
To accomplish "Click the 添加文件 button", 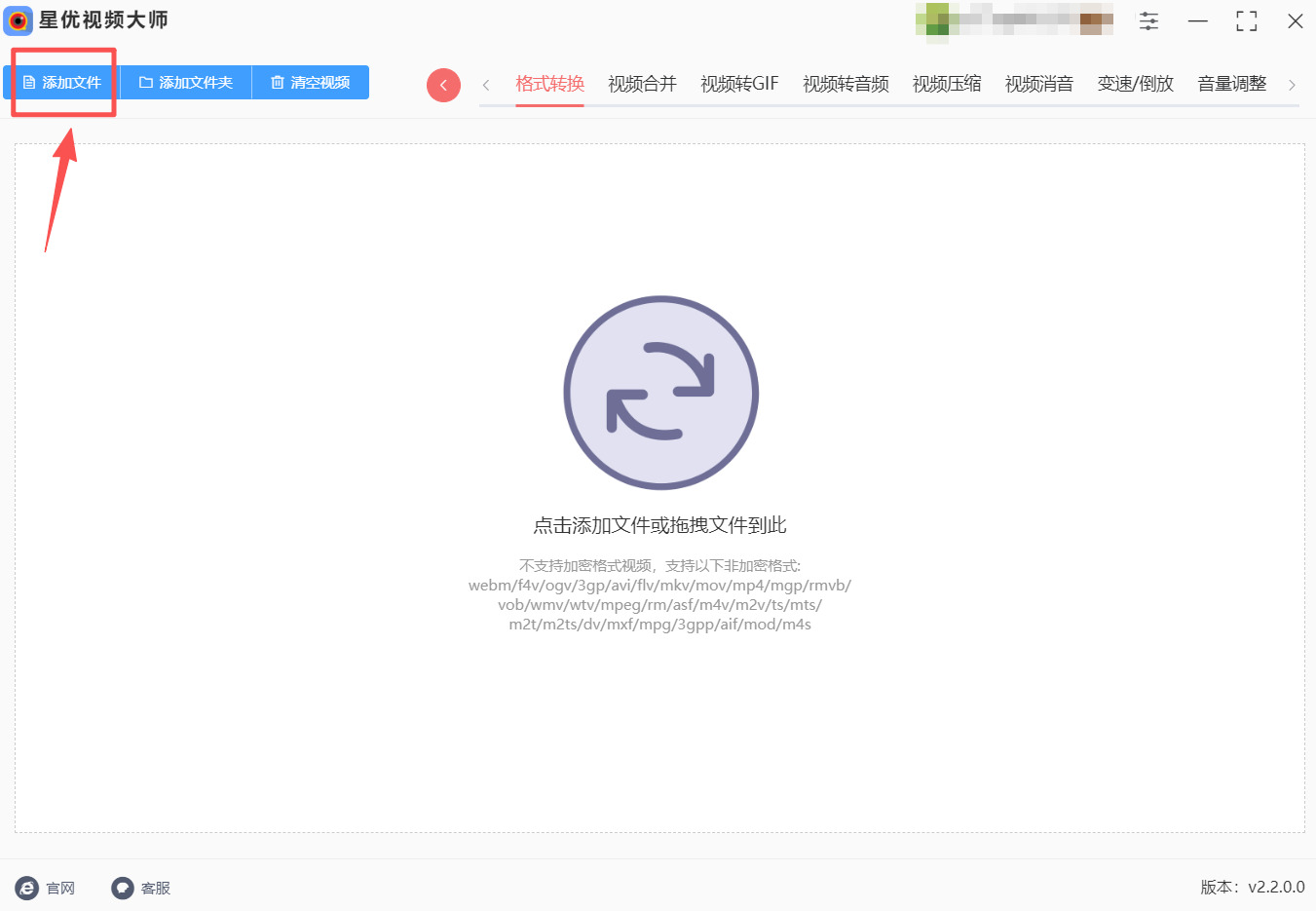I will pos(61,83).
